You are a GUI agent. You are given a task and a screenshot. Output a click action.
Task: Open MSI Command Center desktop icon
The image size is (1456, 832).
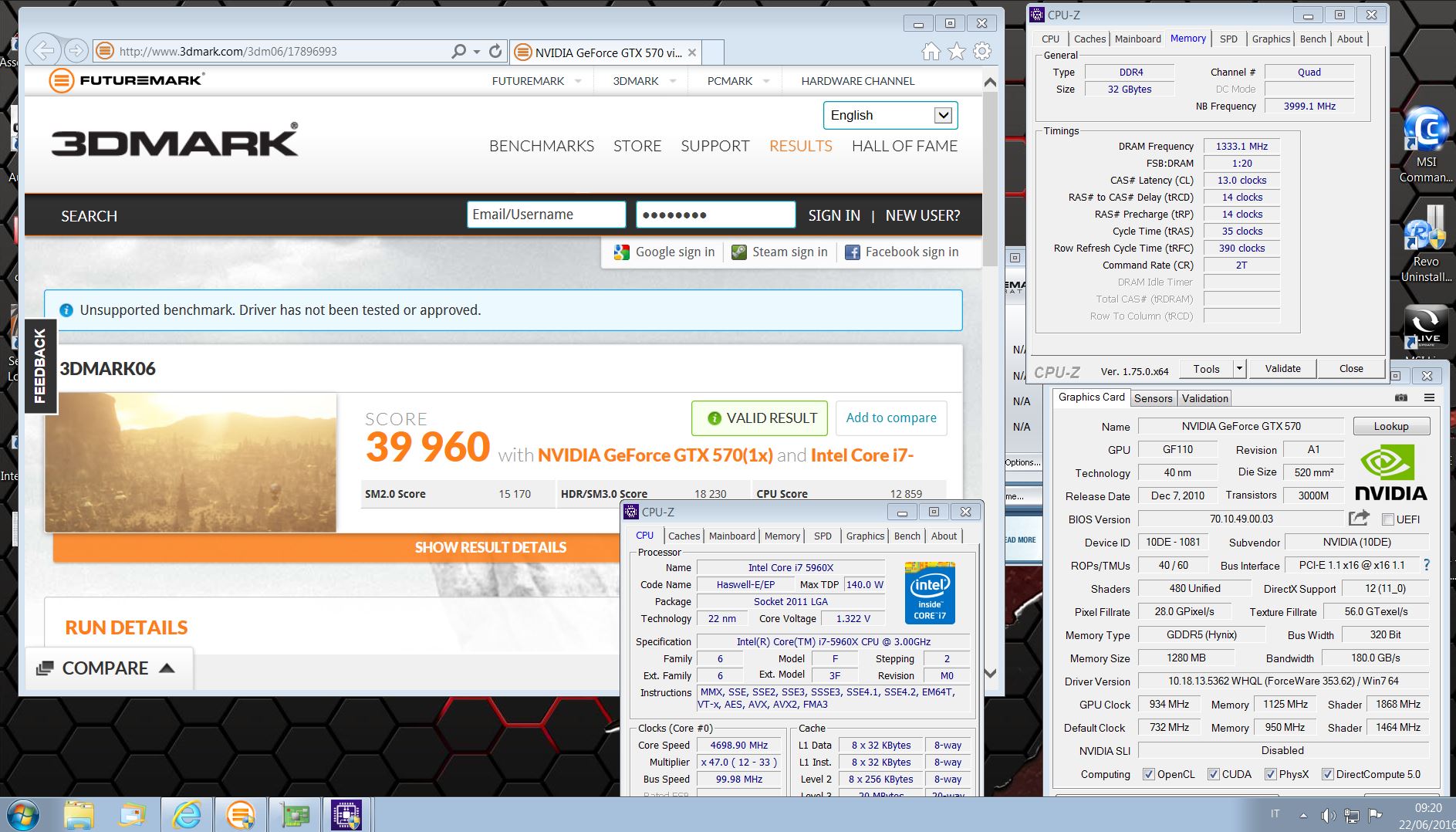click(1426, 145)
